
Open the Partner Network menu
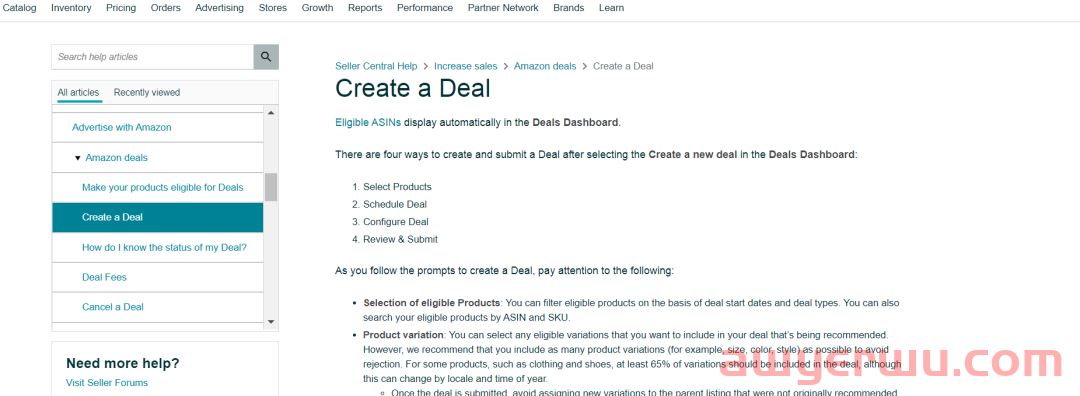[503, 8]
